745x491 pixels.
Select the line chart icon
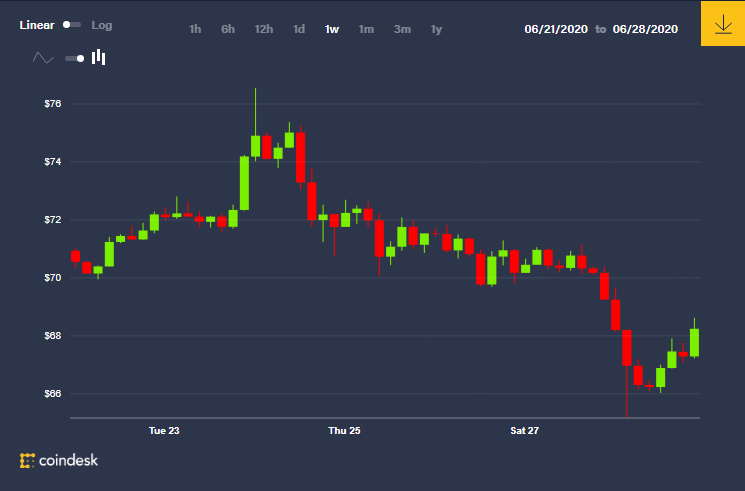43,58
